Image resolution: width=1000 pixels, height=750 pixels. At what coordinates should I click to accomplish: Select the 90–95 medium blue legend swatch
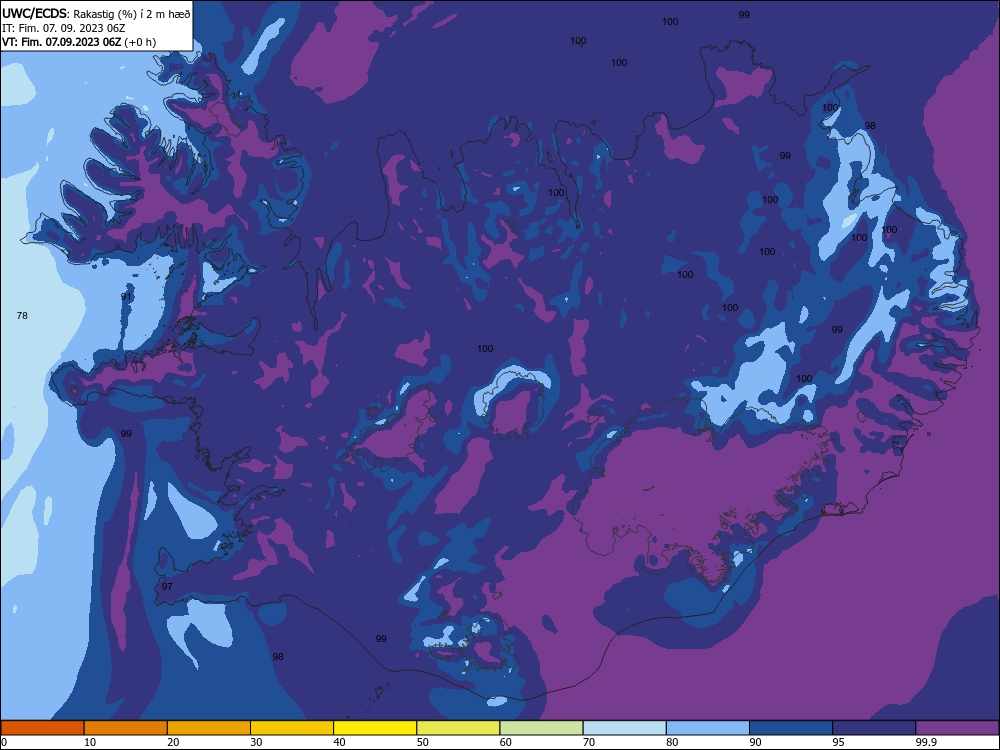coord(791,728)
